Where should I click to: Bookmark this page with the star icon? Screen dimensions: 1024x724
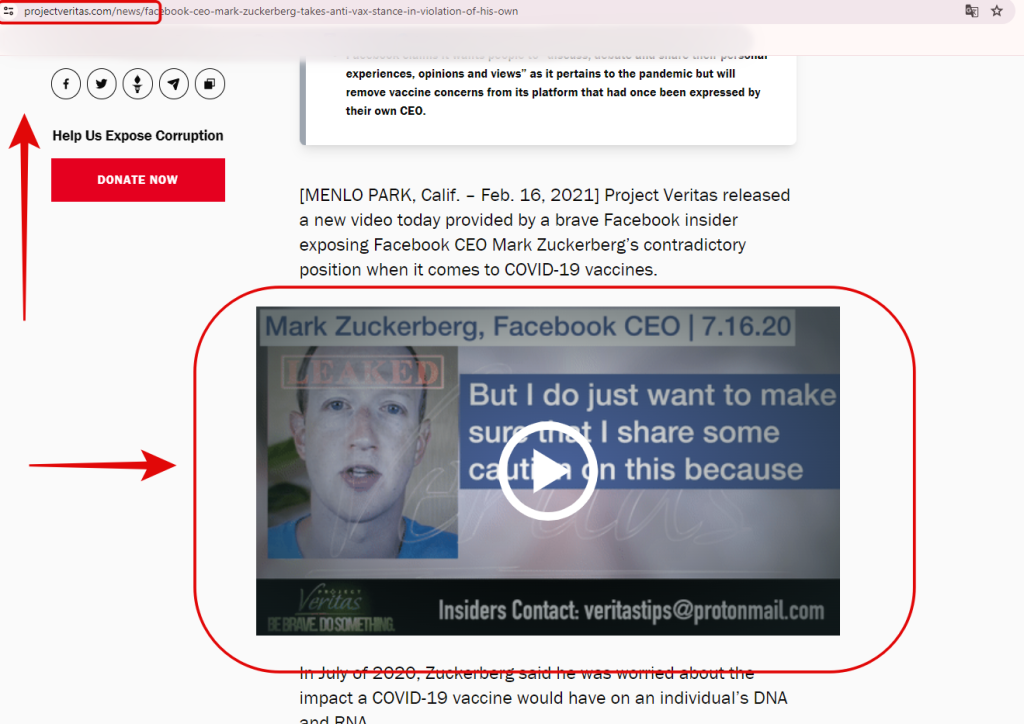[997, 11]
